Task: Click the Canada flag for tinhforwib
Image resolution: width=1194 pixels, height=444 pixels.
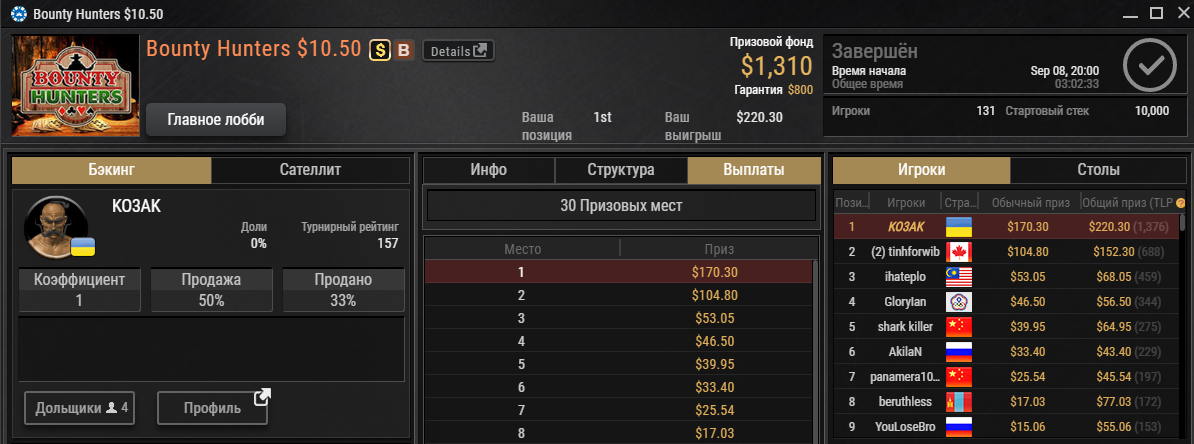Action: click(x=959, y=251)
